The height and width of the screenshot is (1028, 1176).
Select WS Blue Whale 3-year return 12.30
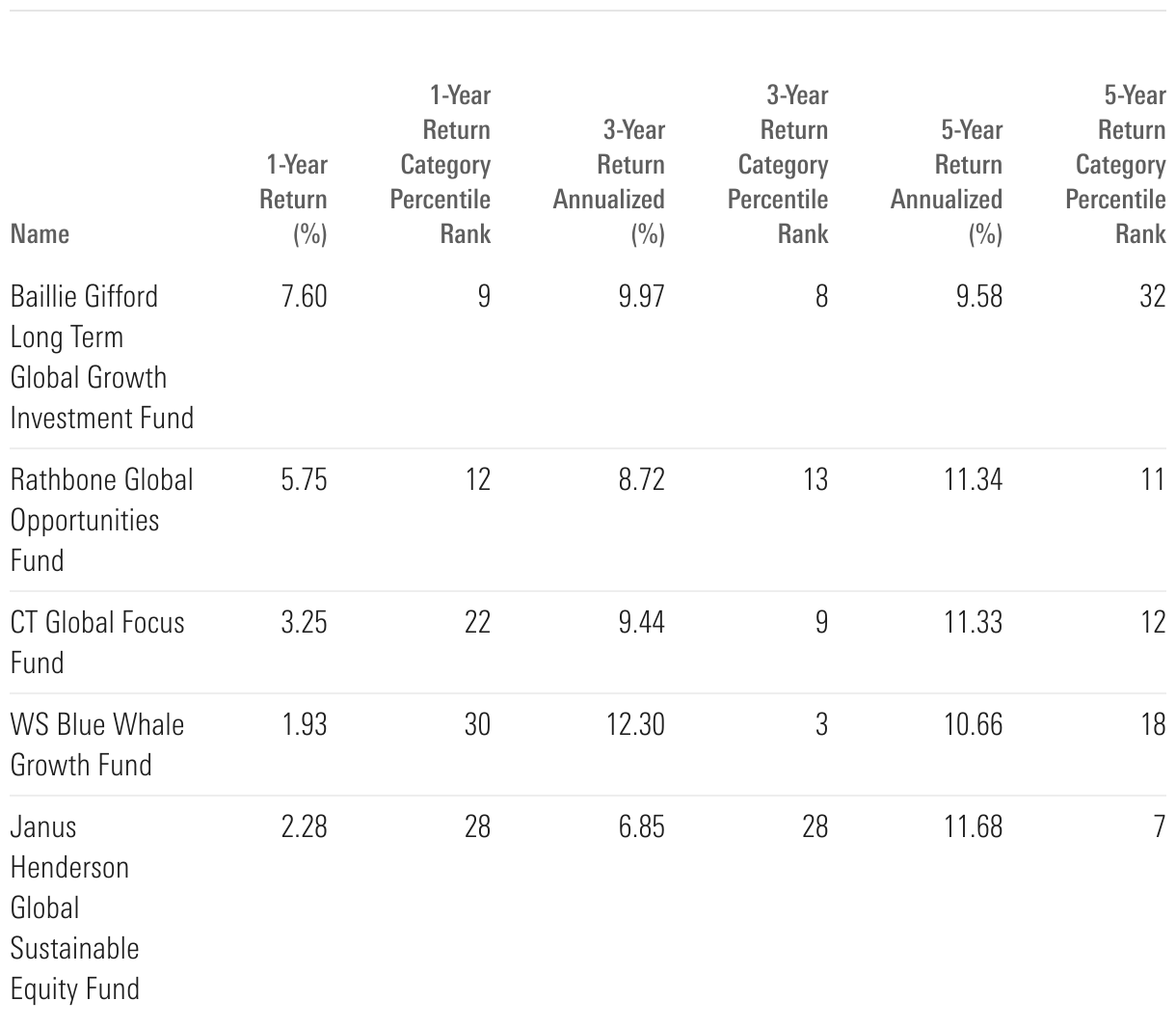coord(635,724)
